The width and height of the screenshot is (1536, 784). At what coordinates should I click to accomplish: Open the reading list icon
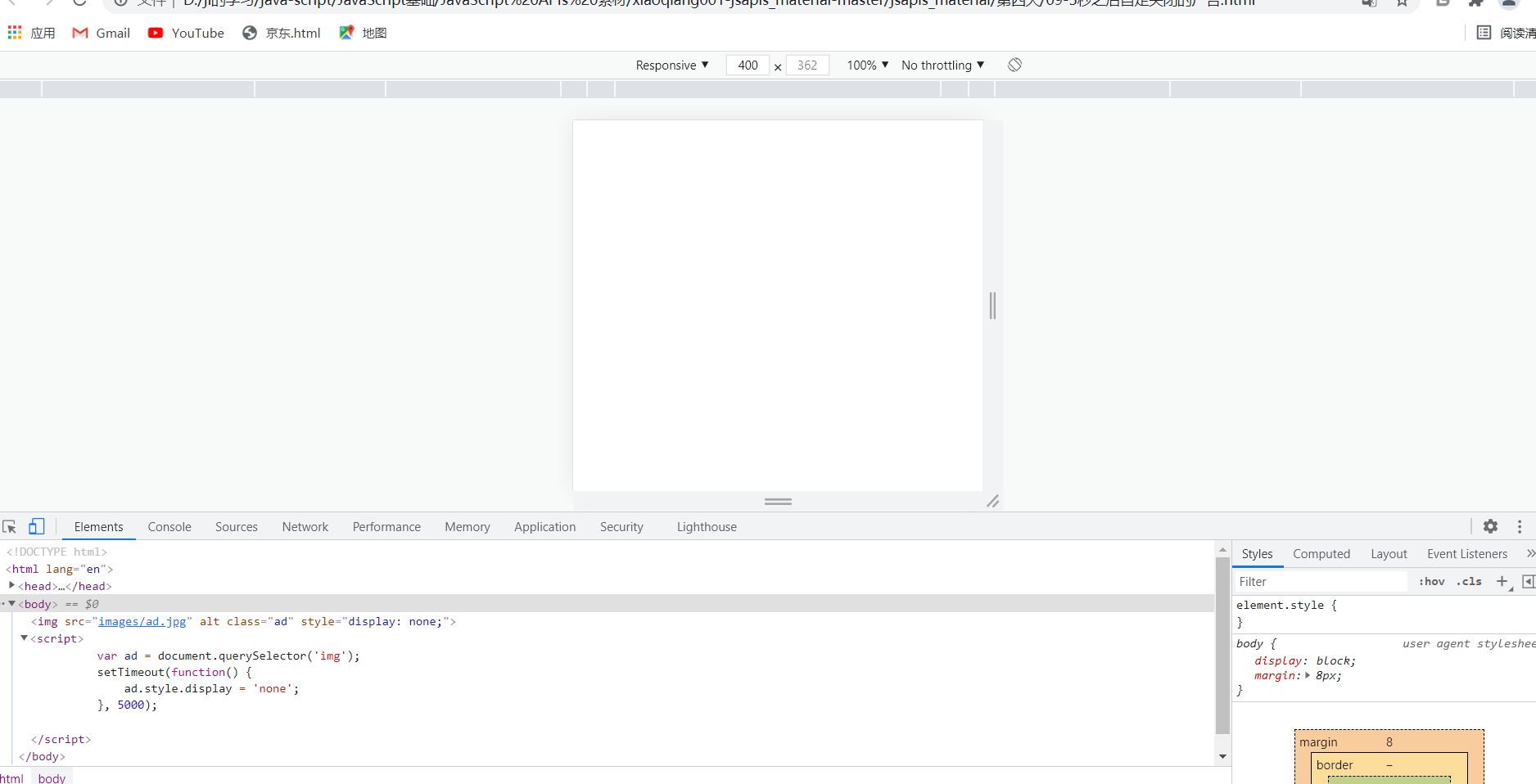(x=1484, y=33)
